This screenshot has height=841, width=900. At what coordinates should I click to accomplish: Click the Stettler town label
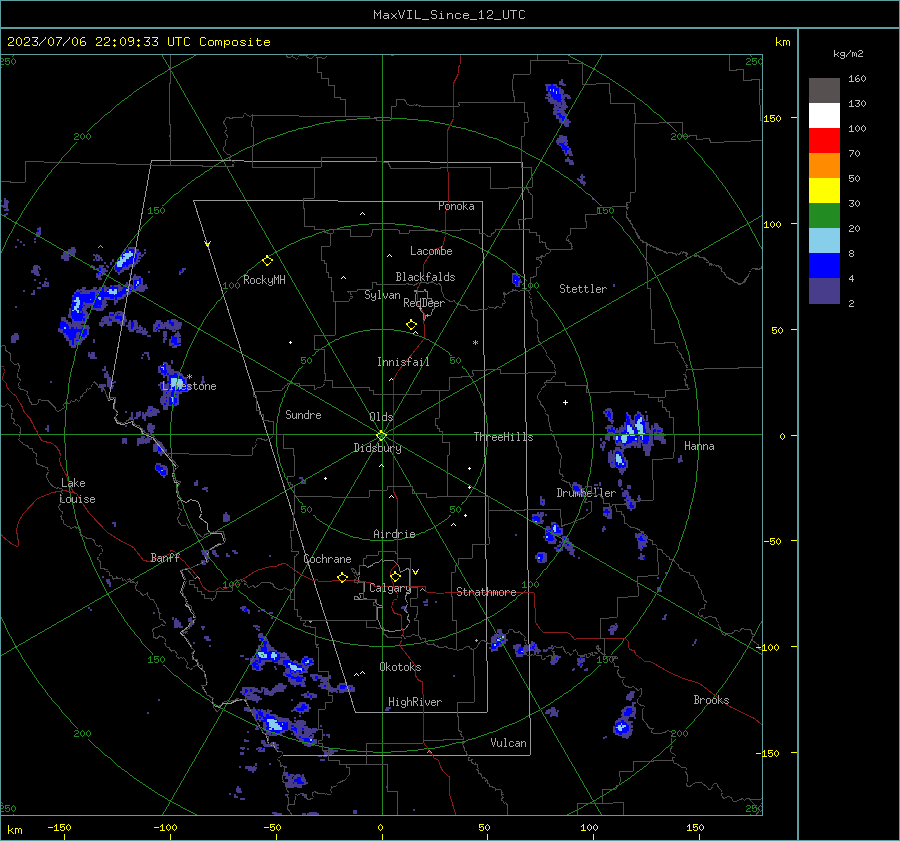[x=583, y=289]
